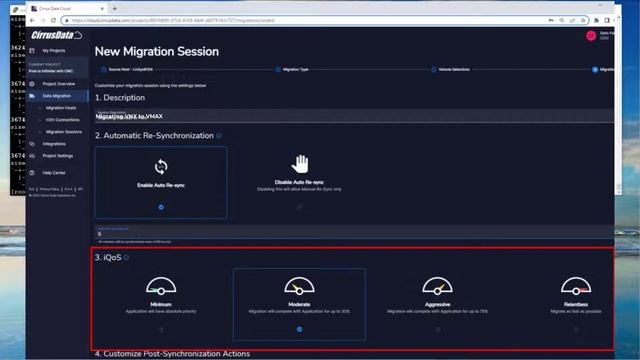640x360 pixels.
Task: Select the Relentless iQoS radio button
Action: (576, 329)
